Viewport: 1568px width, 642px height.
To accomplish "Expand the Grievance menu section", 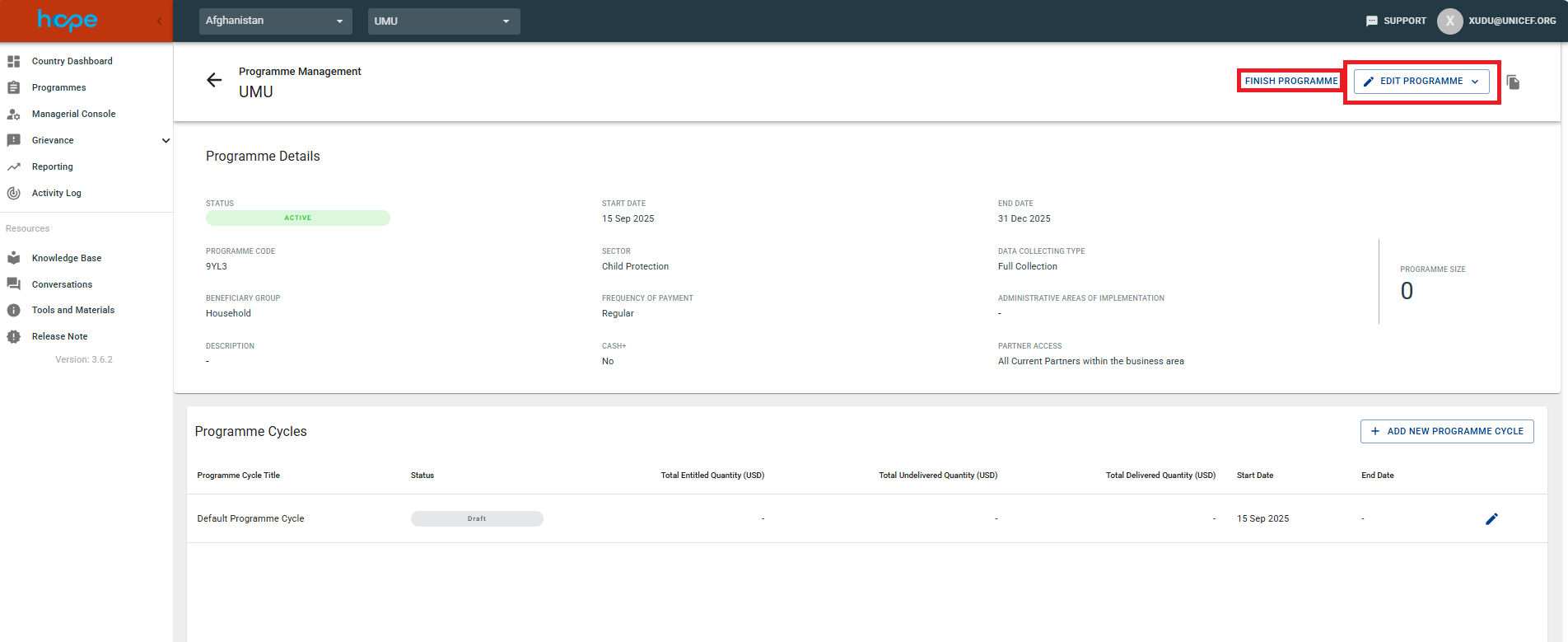I will tap(166, 140).
